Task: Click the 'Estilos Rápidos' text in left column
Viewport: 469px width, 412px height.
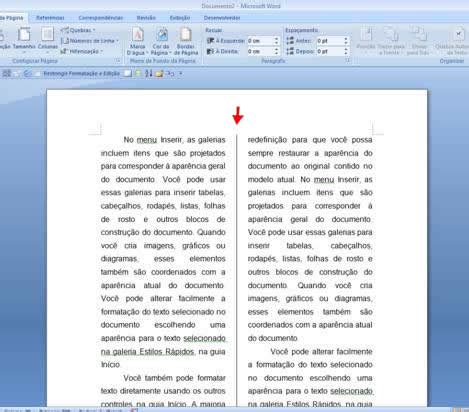Action: click(x=167, y=351)
